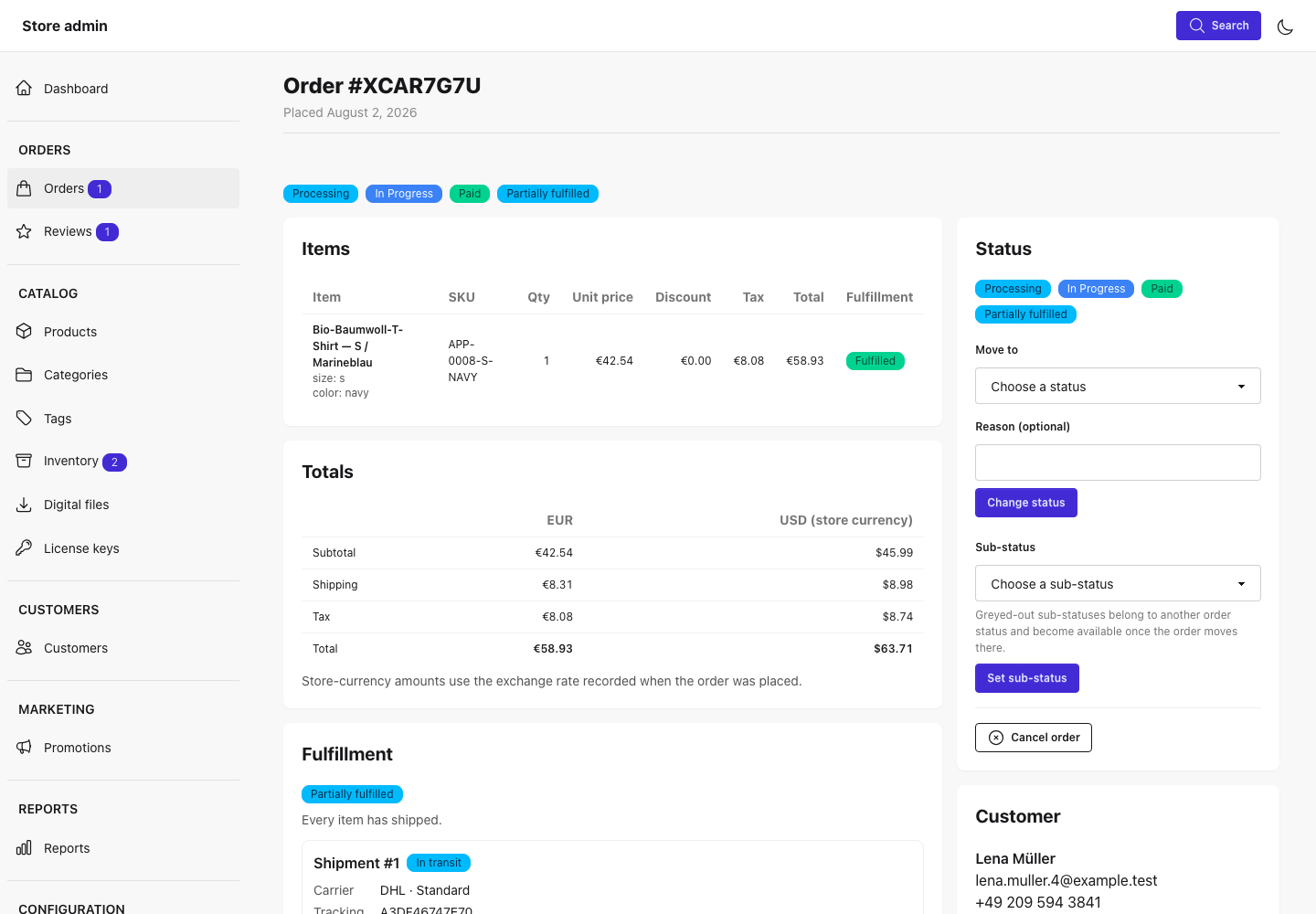
Task: Click Partially fulfilled badge in Fulfillment section
Action: click(x=352, y=794)
